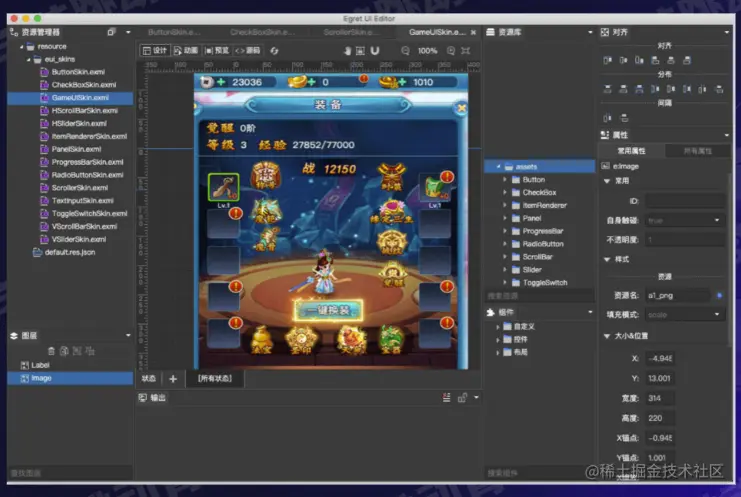Click align top edges icon under 对齐
This screenshot has width=741, height=497.
[x=655, y=60]
